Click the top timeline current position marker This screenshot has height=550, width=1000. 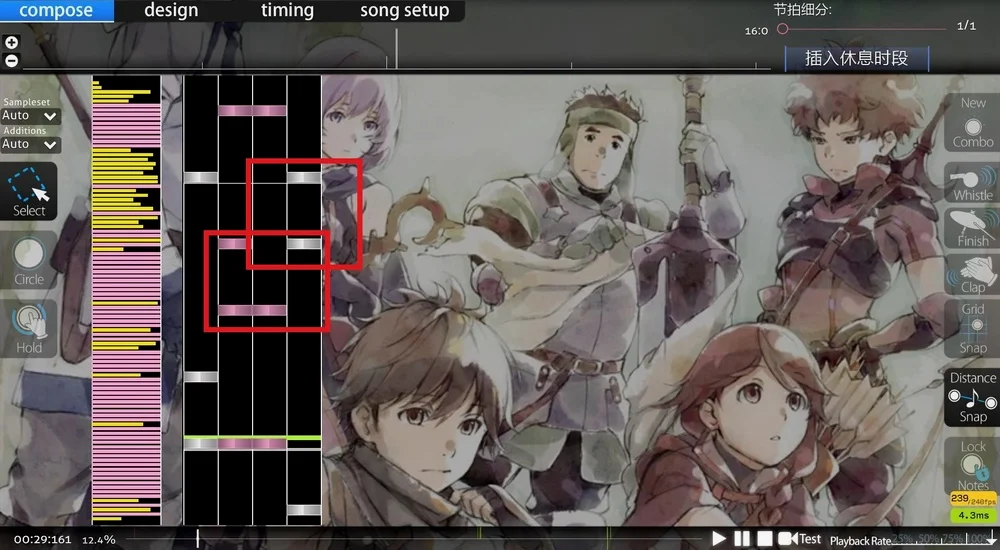pos(396,48)
